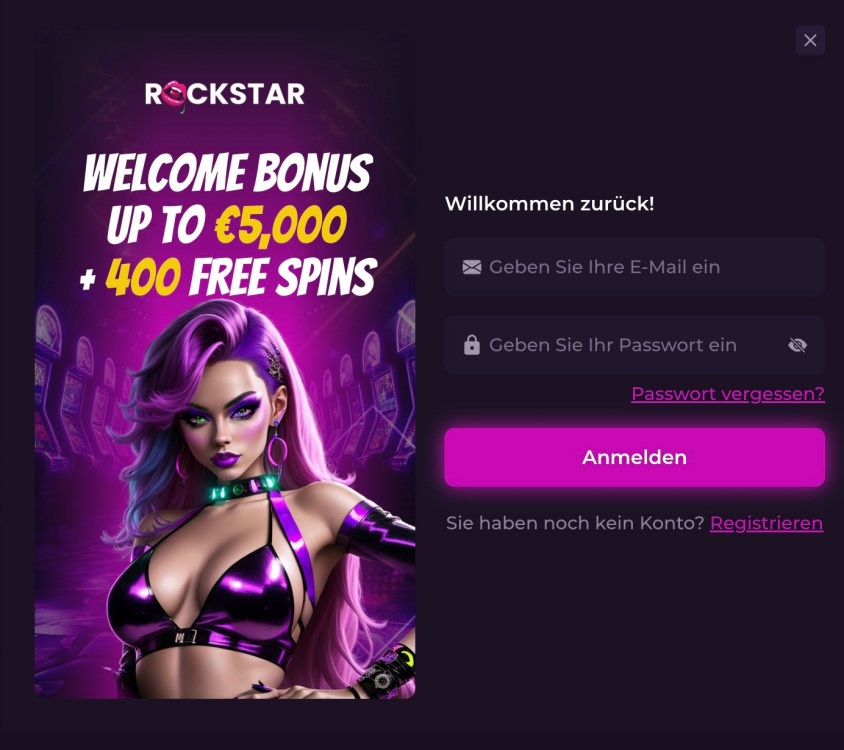This screenshot has width=844, height=750.
Task: Click the 'Sie haben noch kein Konto?' text
Action: tap(575, 523)
